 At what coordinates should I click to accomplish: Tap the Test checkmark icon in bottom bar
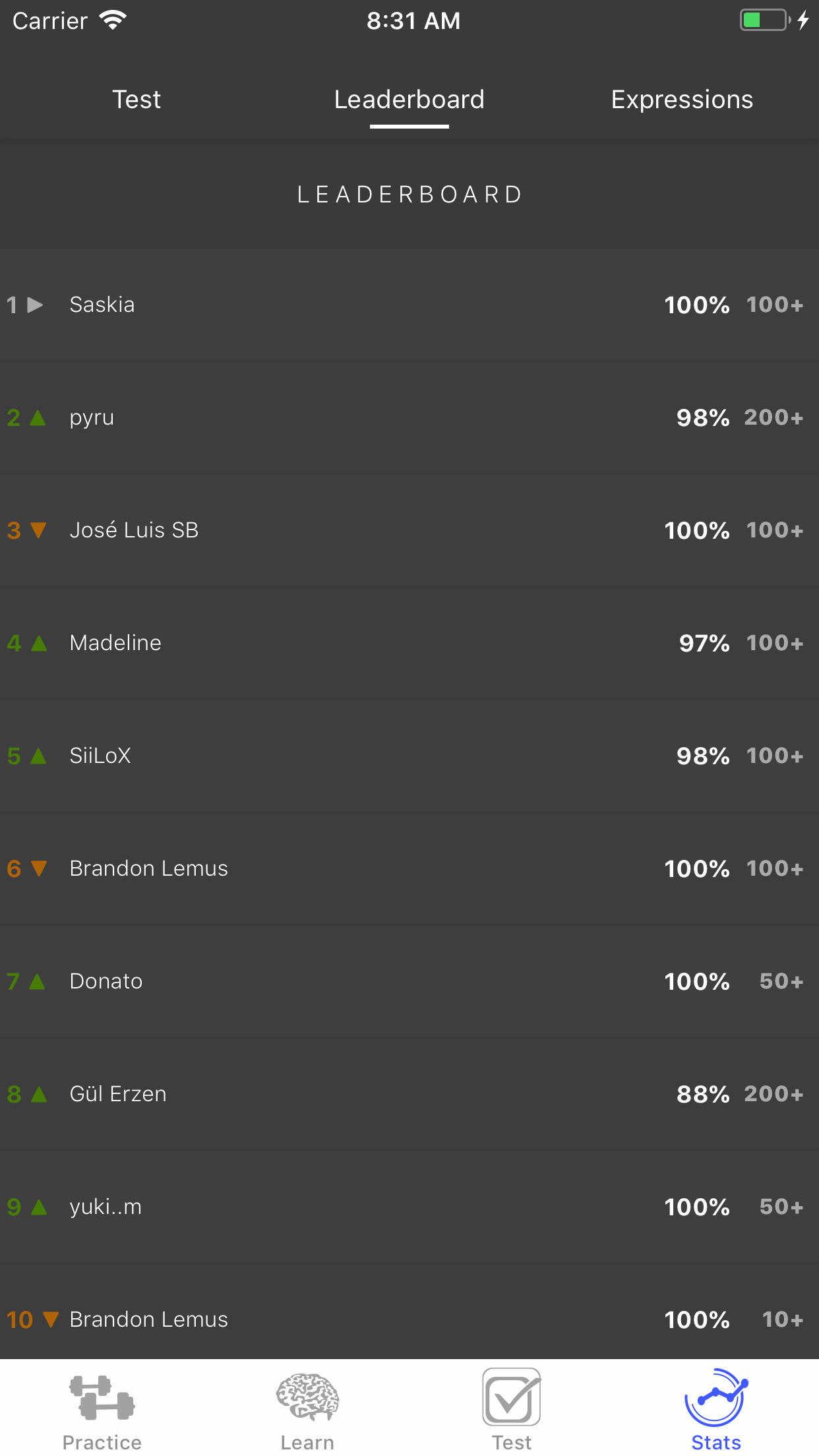512,1397
